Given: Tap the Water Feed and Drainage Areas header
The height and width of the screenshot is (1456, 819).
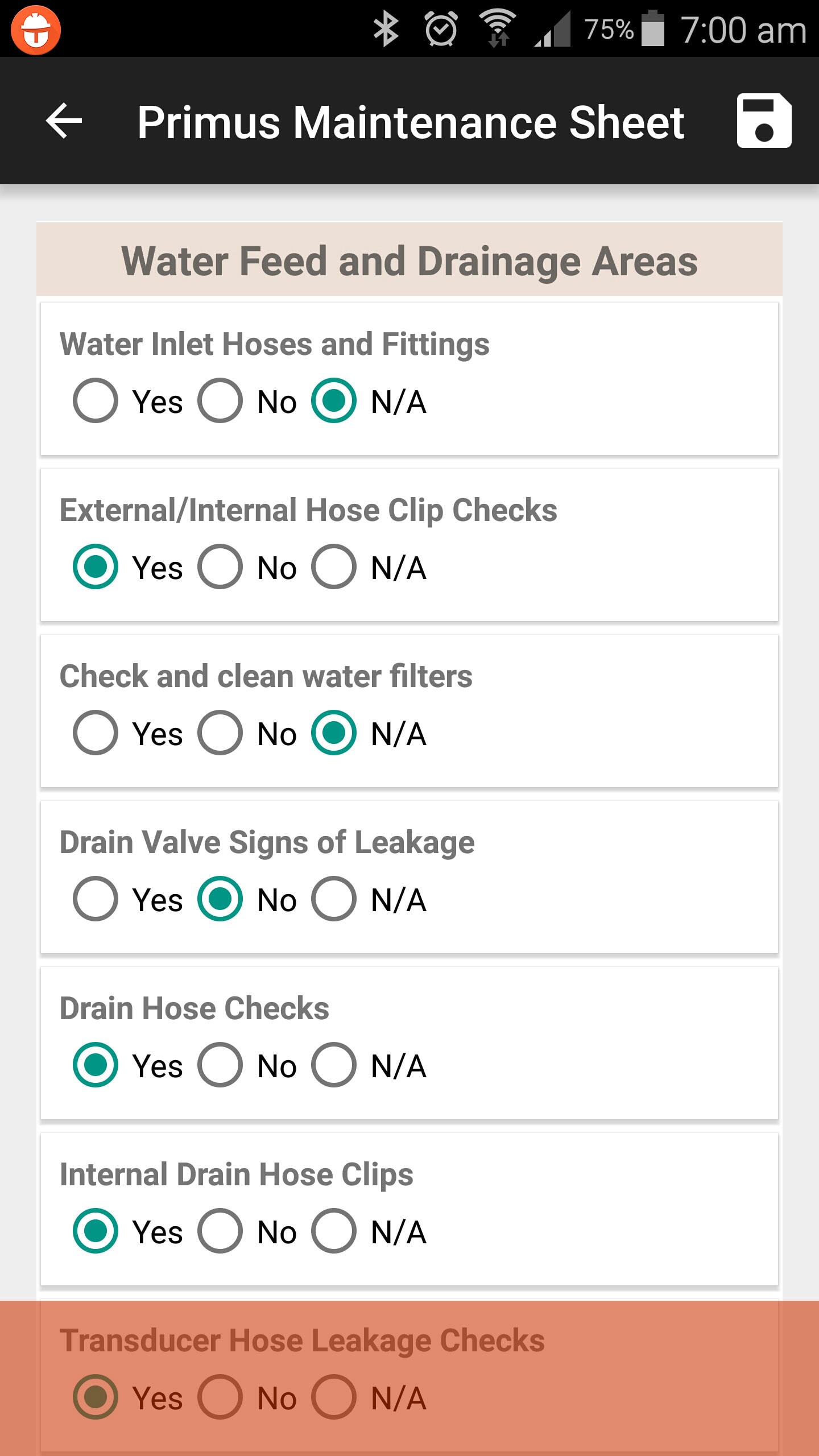Looking at the screenshot, I should click(x=409, y=260).
